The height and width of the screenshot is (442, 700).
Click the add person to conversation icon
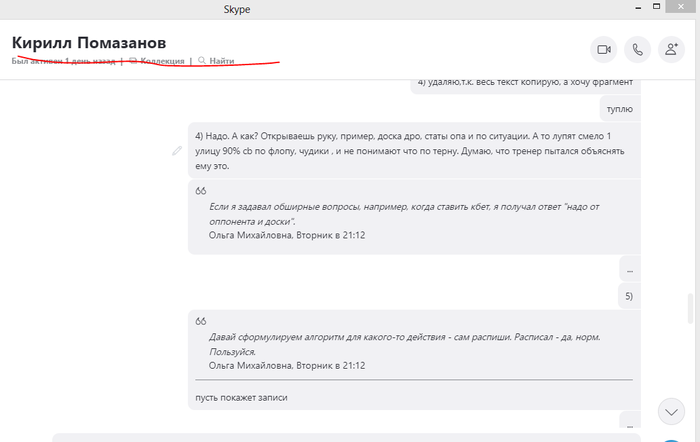pyautogui.click(x=671, y=49)
